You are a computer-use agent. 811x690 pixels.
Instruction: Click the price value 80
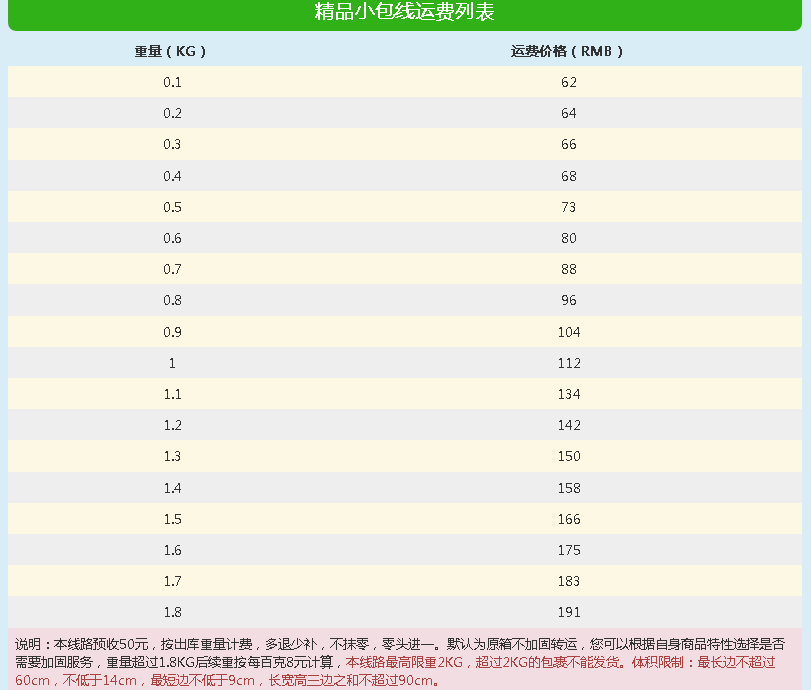coord(569,238)
